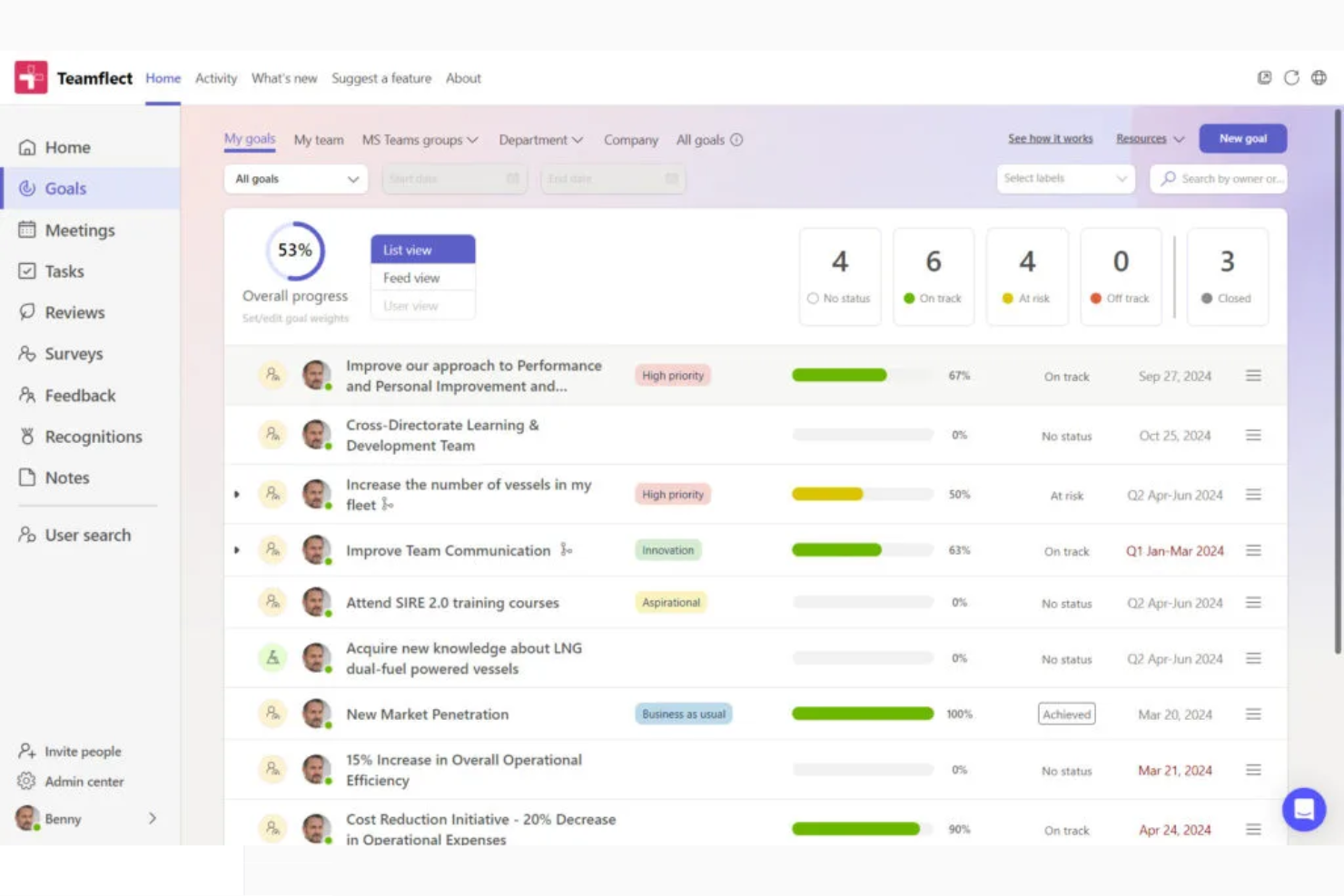Switch to the My team tab
The width and height of the screenshot is (1344, 896).
(318, 139)
